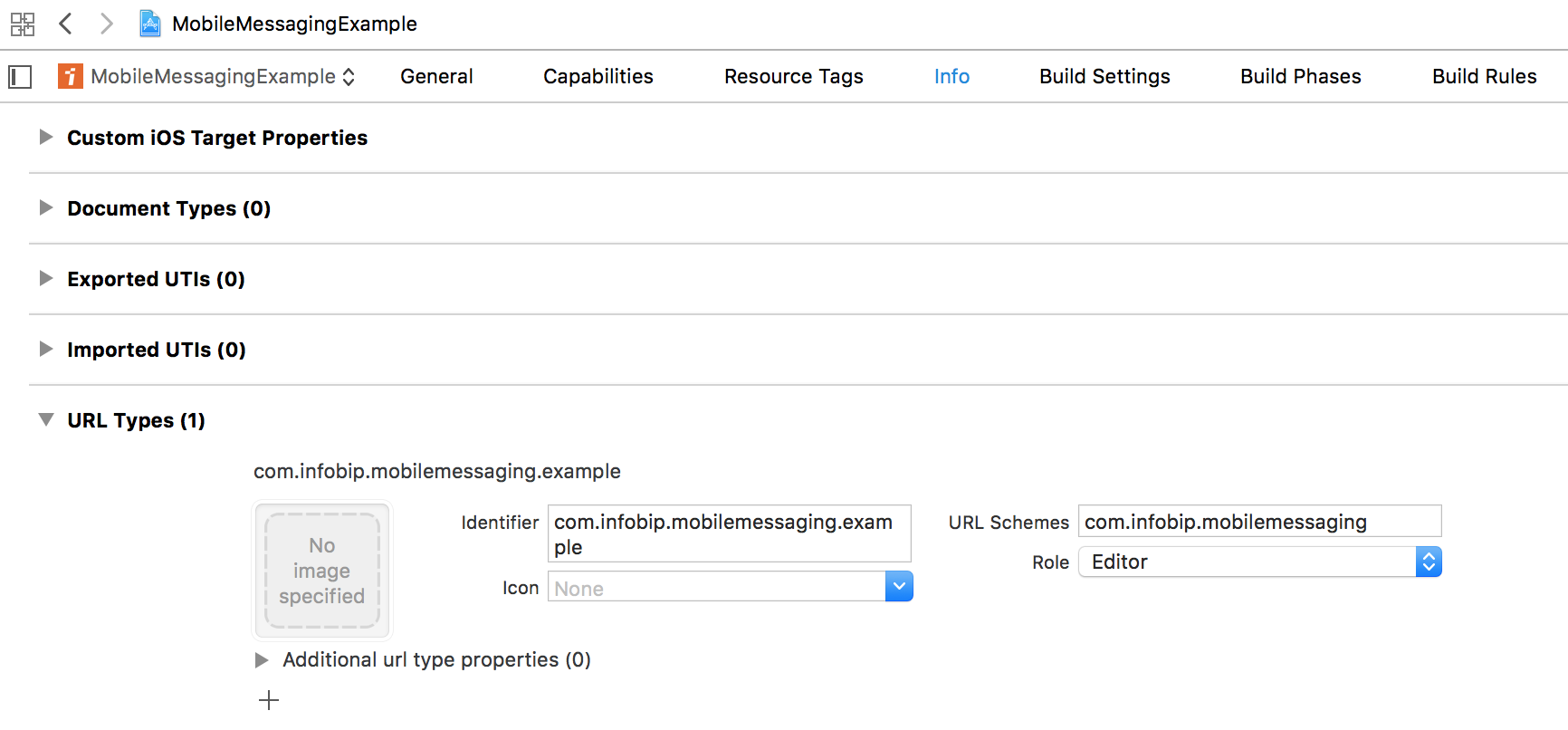This screenshot has height=730, width=1568.
Task: Expand Exported UTIs (0) section
Action: pyautogui.click(x=46, y=278)
